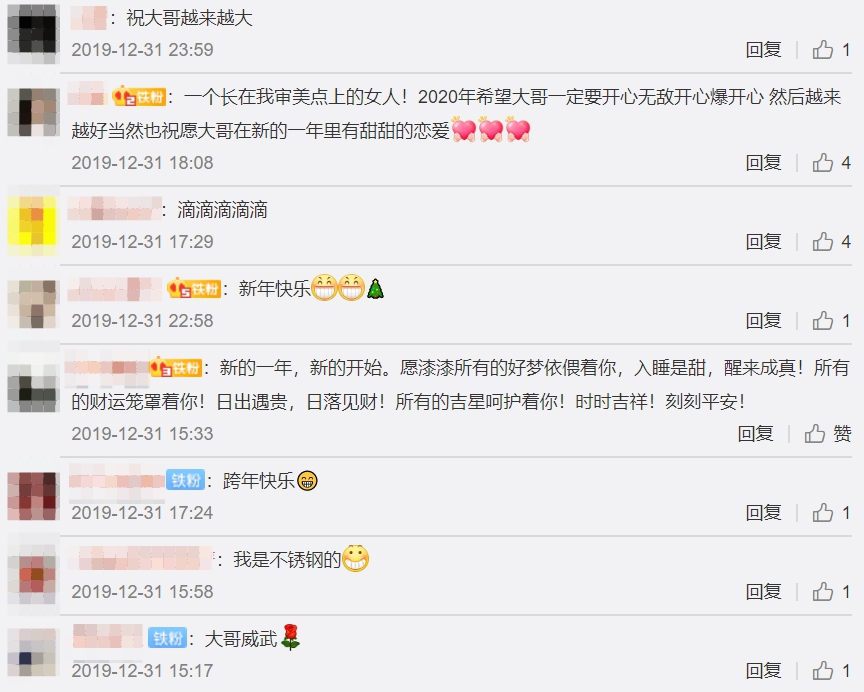Like the 大哥威武 comment
The height and width of the screenshot is (692, 864).
pyautogui.click(x=831, y=671)
